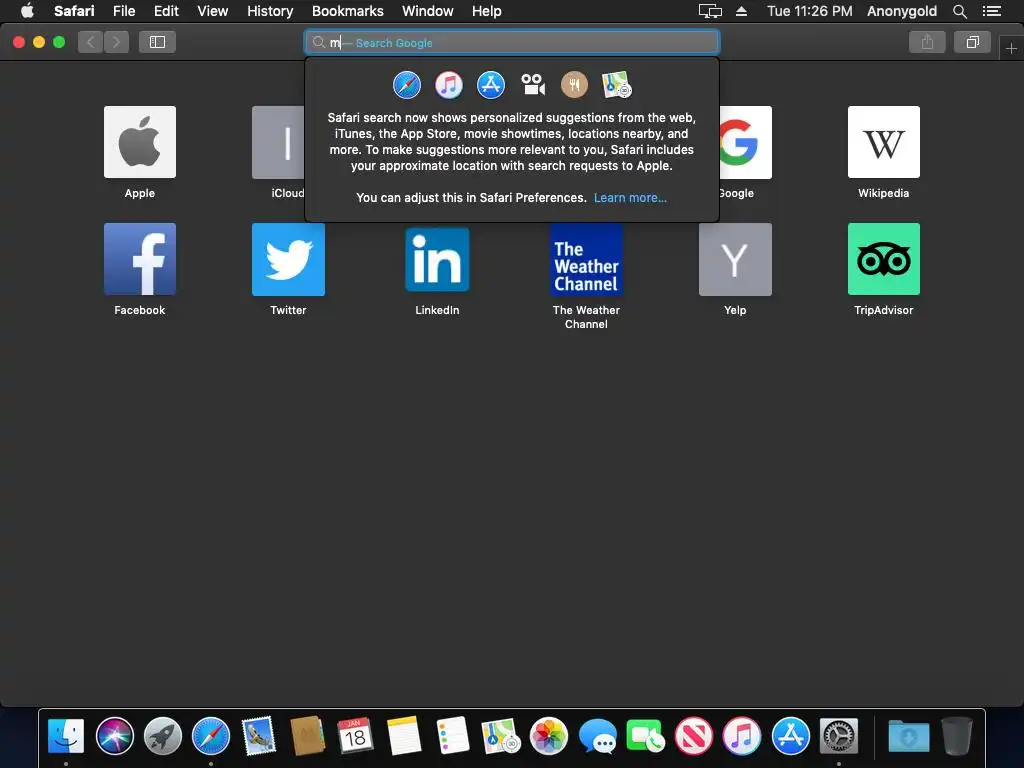
Task: Follow the Learn more... link
Action: (x=630, y=198)
